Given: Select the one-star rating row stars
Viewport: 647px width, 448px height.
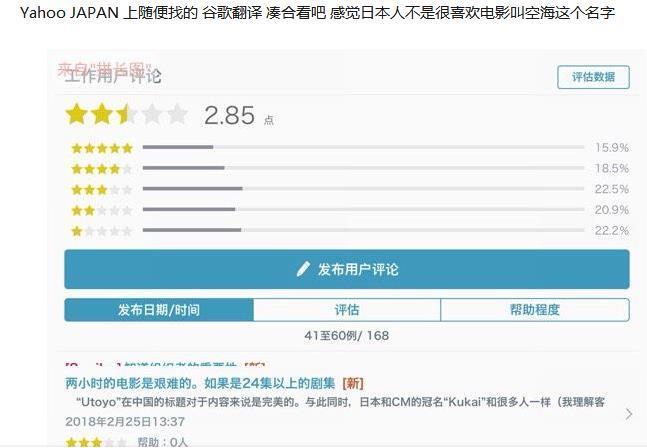Looking at the screenshot, I should tap(102, 231).
